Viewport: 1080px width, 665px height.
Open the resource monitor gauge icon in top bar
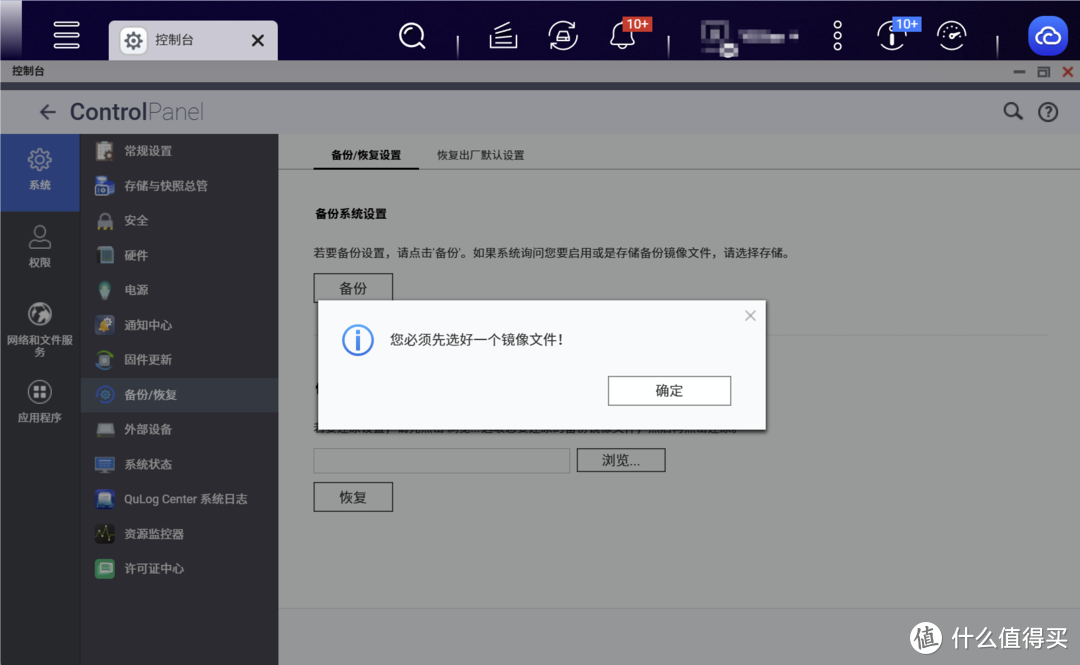[x=950, y=35]
